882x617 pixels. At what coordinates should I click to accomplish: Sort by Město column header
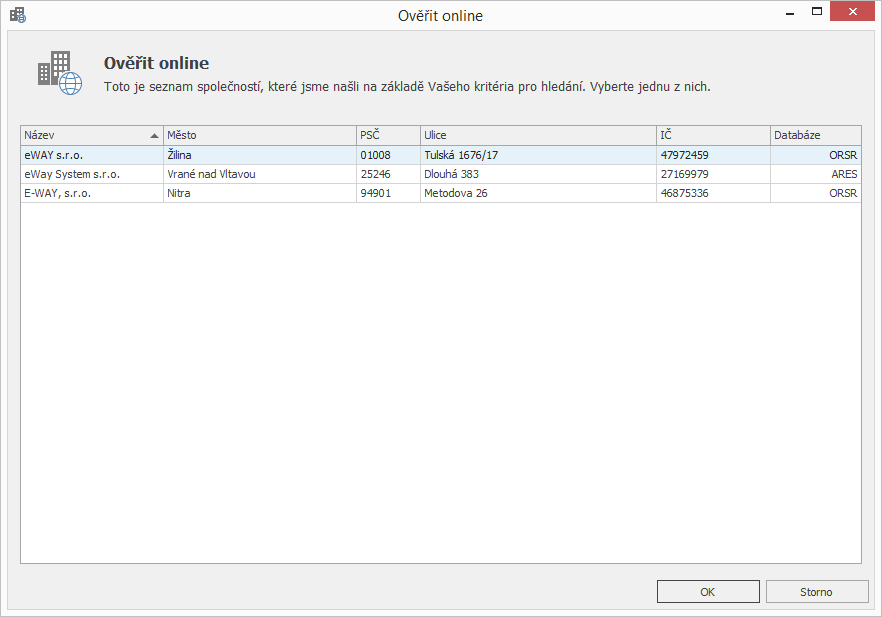[259, 135]
